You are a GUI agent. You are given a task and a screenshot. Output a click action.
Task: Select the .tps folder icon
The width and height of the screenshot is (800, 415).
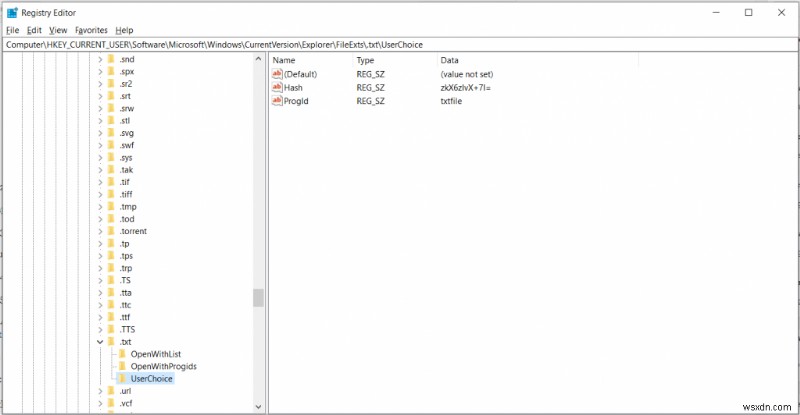(x=111, y=256)
